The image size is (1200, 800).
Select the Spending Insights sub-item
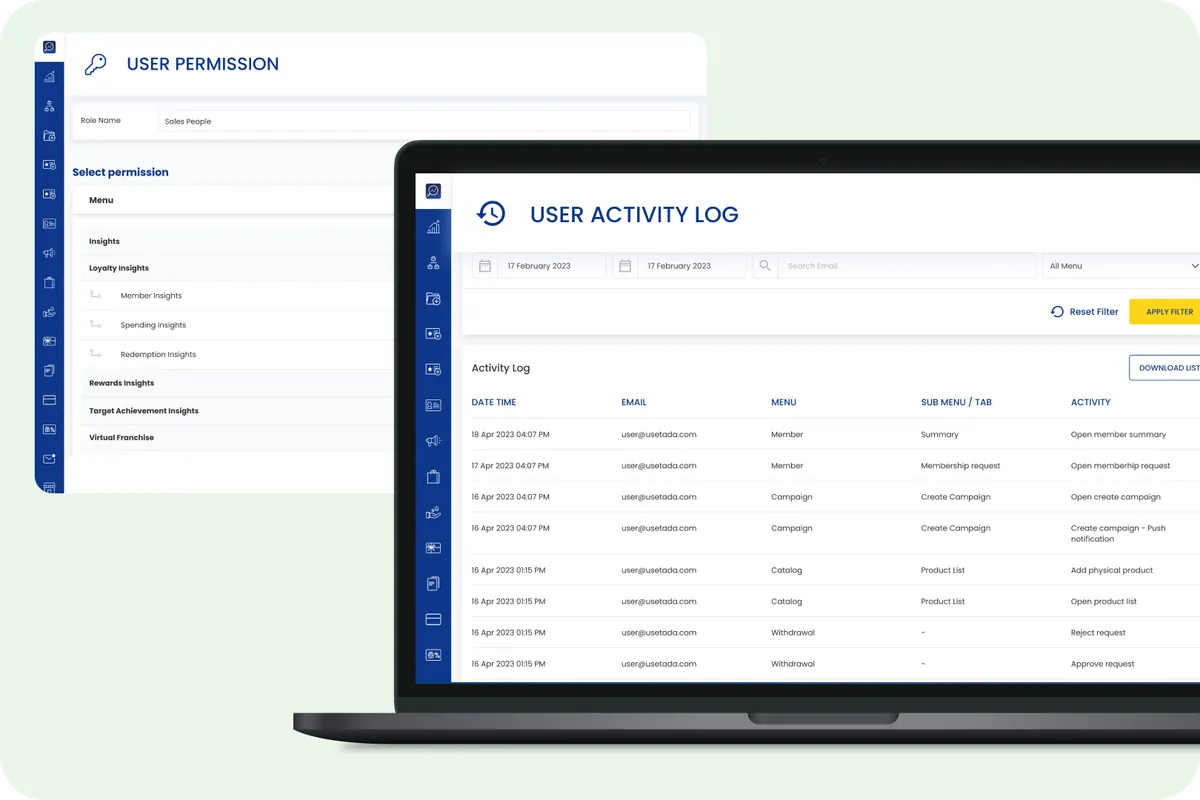tap(153, 325)
